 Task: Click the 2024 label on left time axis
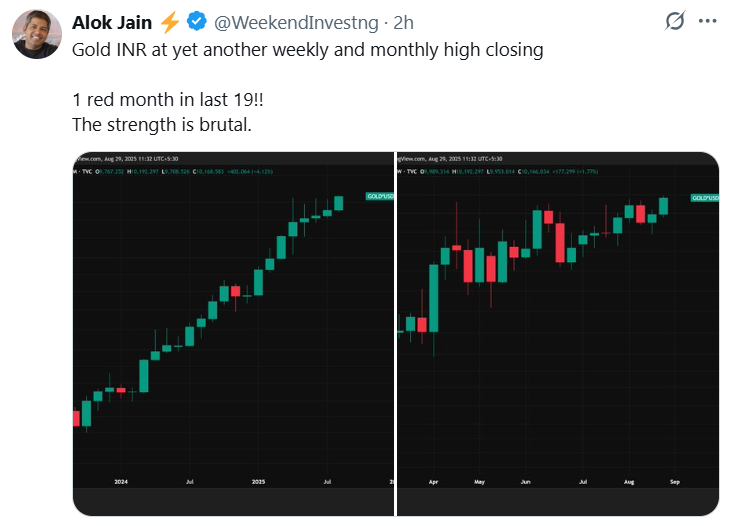(x=121, y=482)
